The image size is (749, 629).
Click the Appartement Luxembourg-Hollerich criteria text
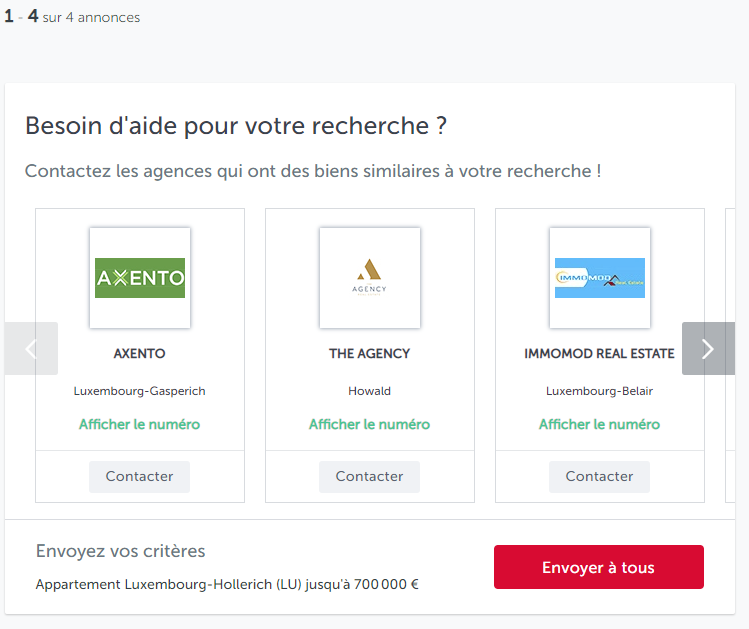coord(227,584)
